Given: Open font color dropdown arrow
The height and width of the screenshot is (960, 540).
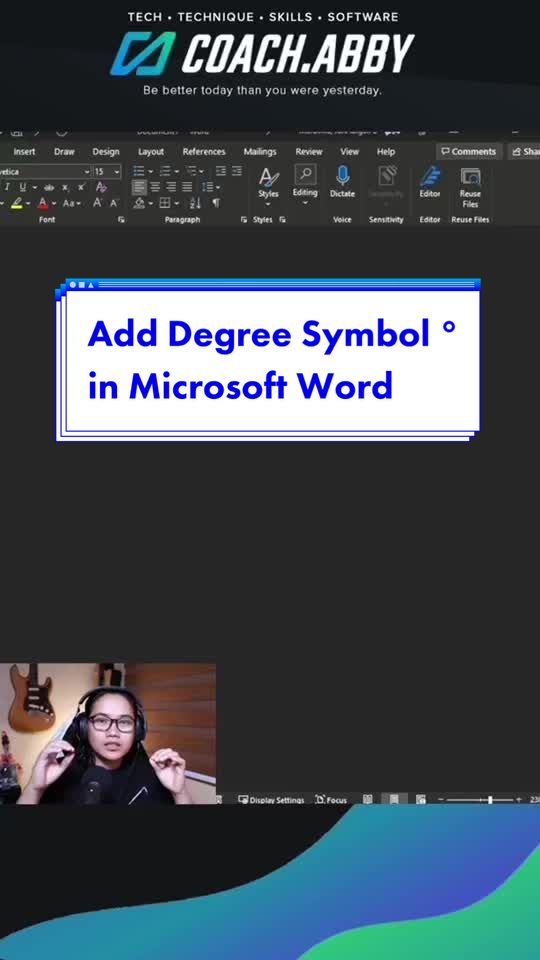Looking at the screenshot, I should [54, 203].
